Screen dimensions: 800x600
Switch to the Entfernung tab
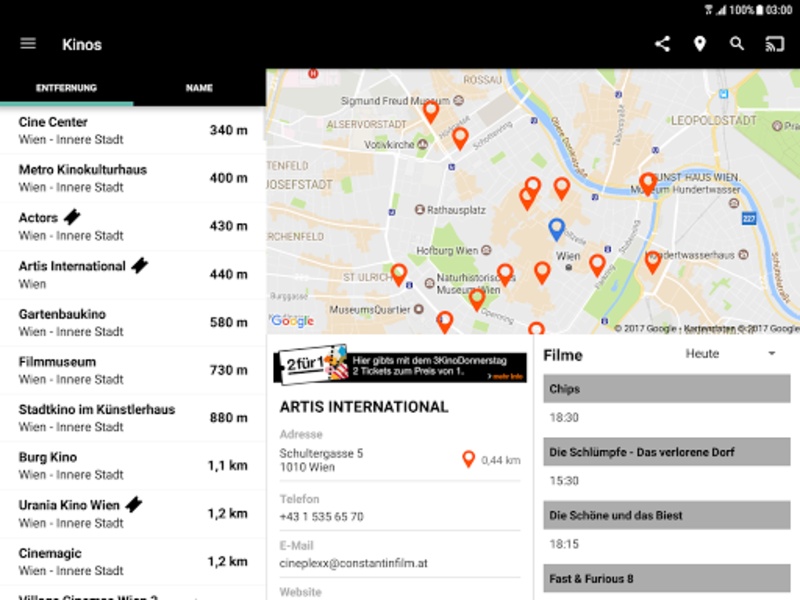point(66,88)
